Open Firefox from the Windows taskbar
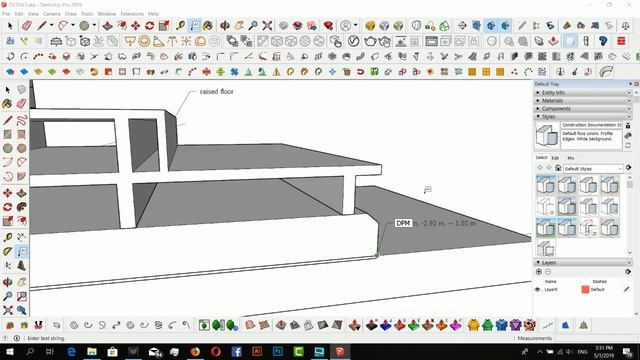The image size is (640, 360). pyautogui.click(x=195, y=351)
